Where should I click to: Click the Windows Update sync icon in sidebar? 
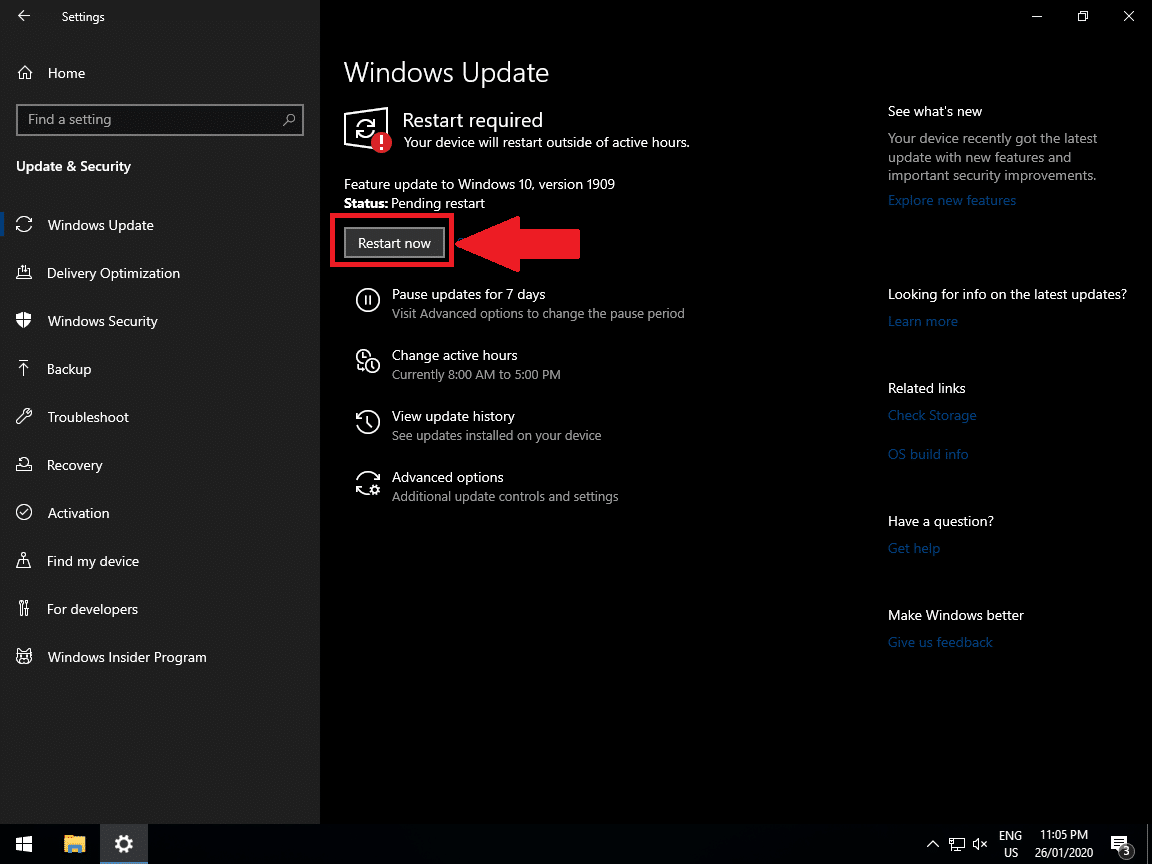pos(24,225)
